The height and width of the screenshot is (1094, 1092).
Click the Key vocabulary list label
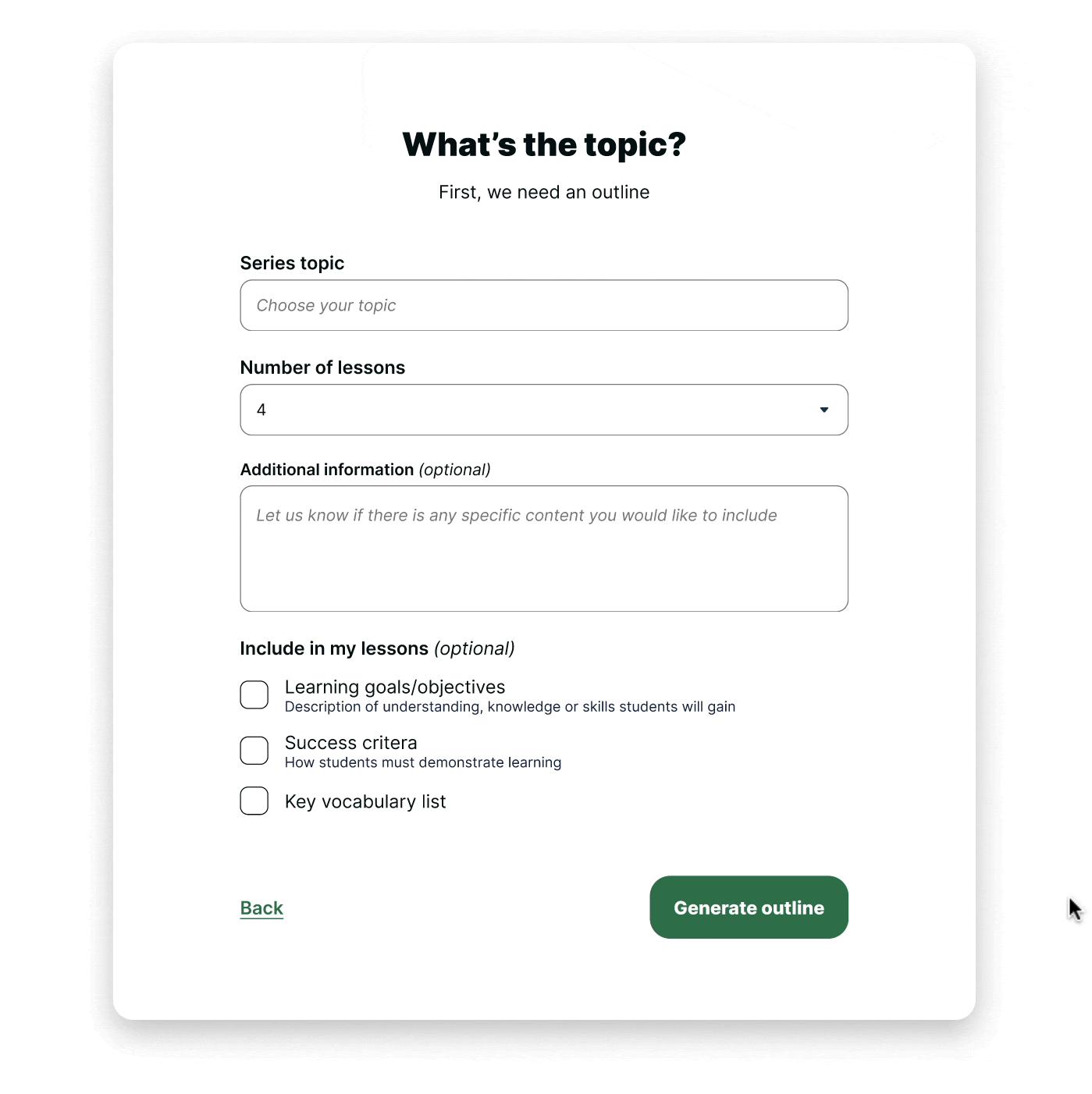coord(365,801)
